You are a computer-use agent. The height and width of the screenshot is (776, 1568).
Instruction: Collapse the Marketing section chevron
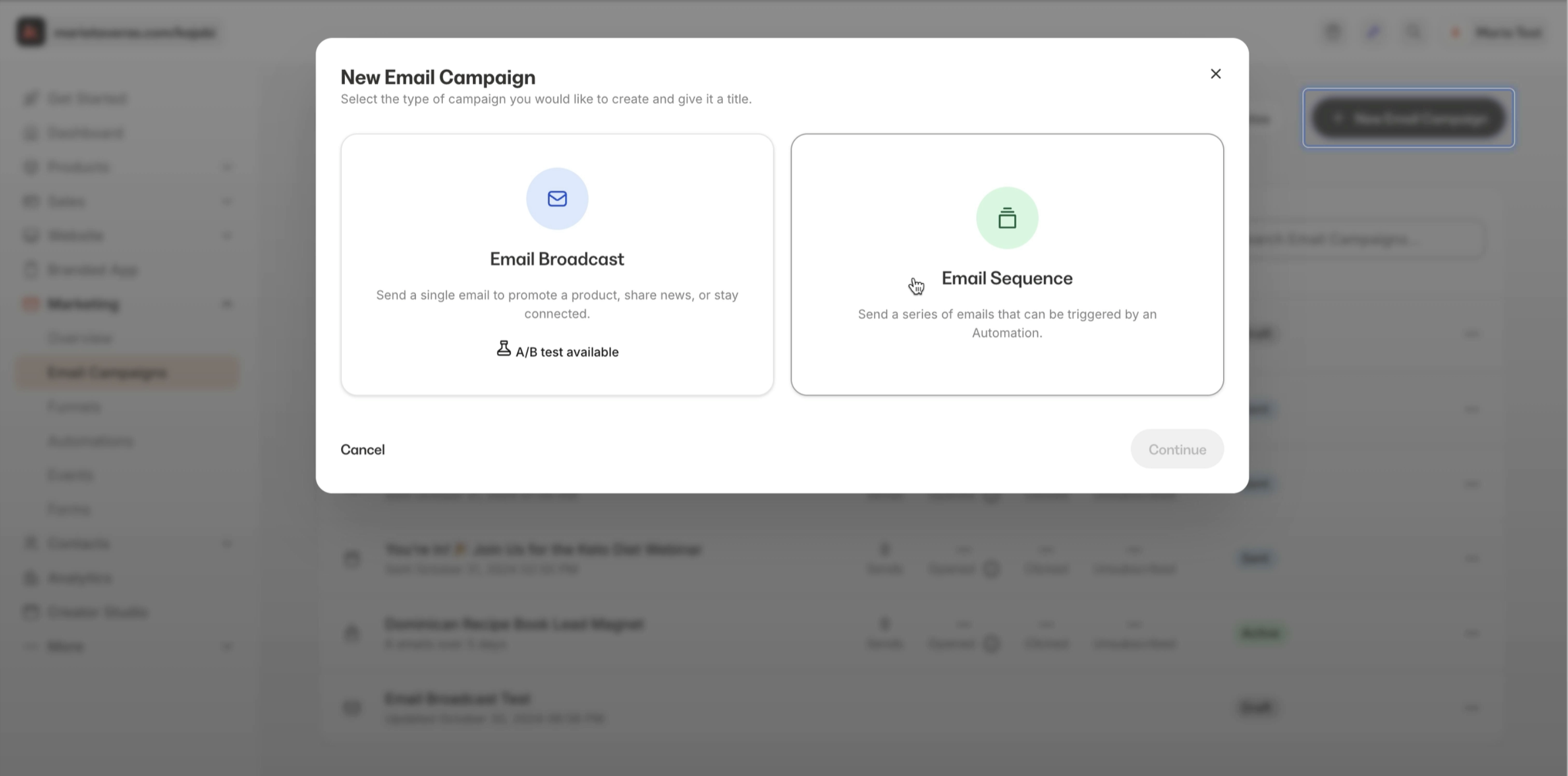coord(227,304)
